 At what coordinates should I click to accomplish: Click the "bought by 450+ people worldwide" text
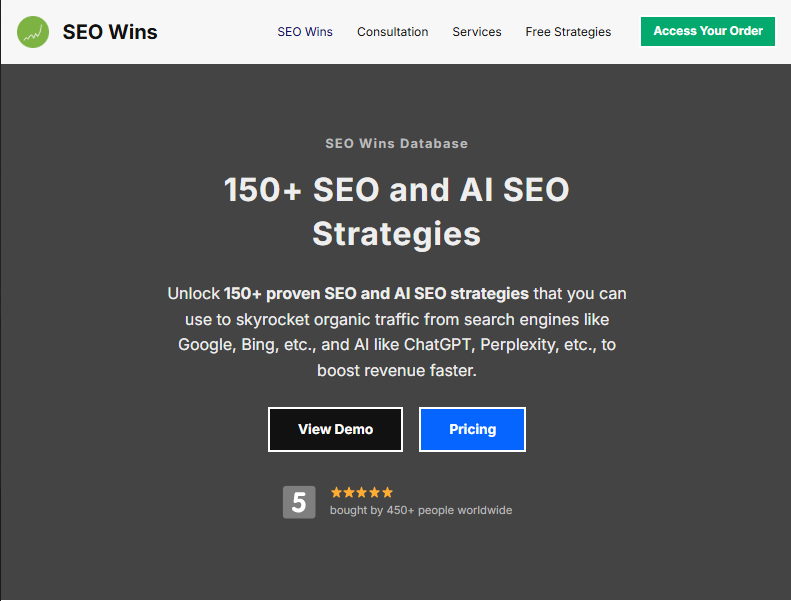click(421, 510)
